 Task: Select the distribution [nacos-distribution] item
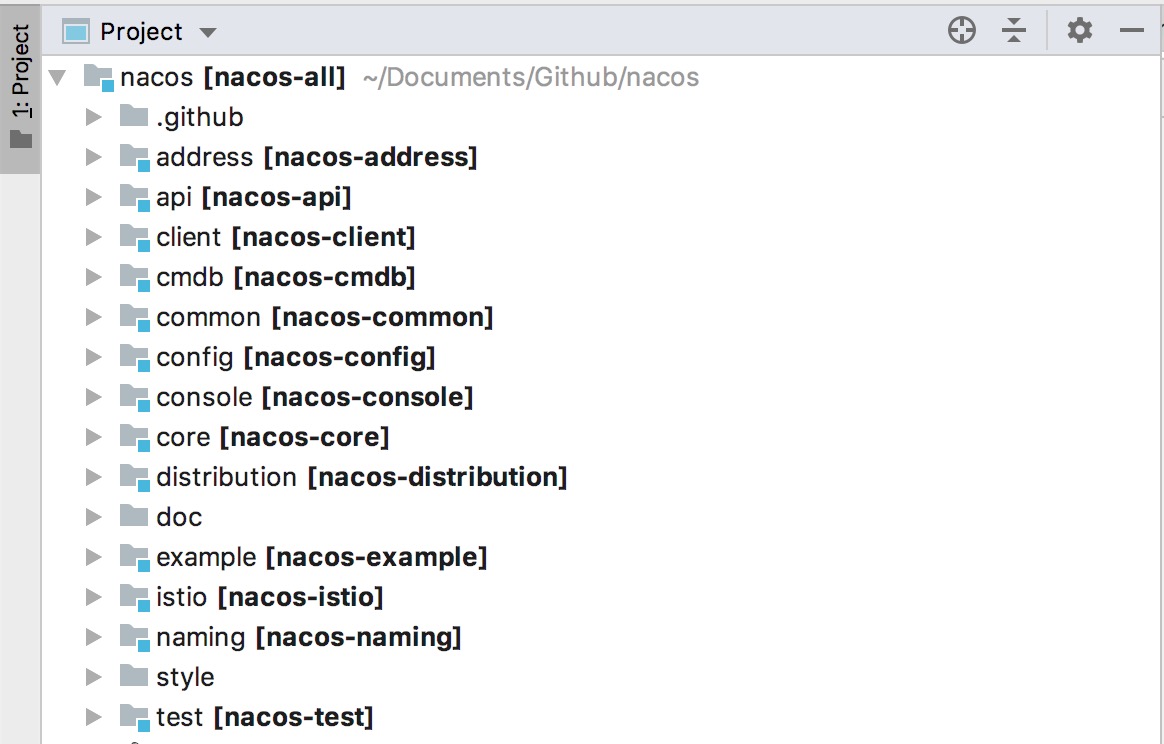point(361,477)
